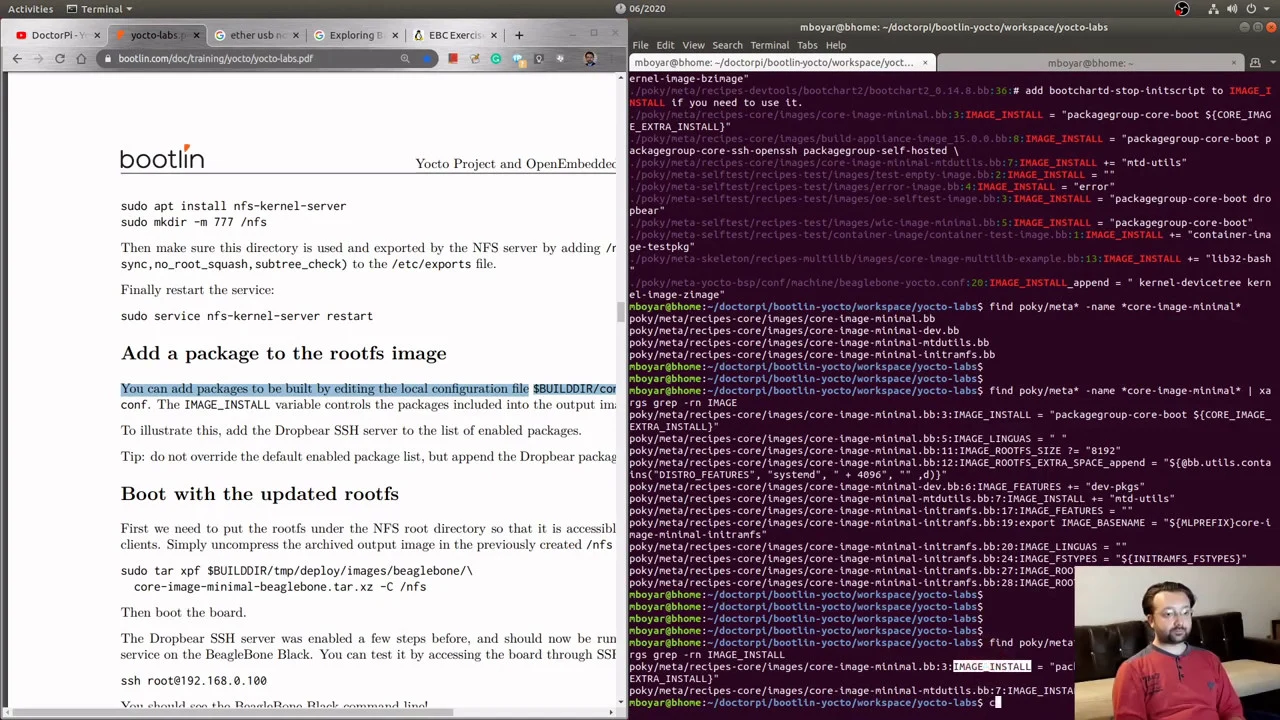
Task: Click the red browser extension icon
Action: click(x=453, y=59)
